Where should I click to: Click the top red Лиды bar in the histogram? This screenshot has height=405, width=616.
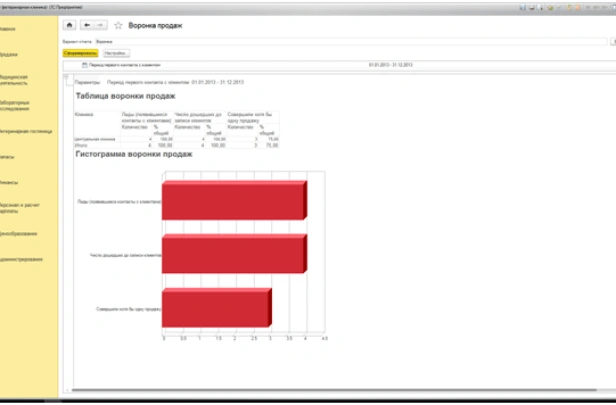[233, 200]
